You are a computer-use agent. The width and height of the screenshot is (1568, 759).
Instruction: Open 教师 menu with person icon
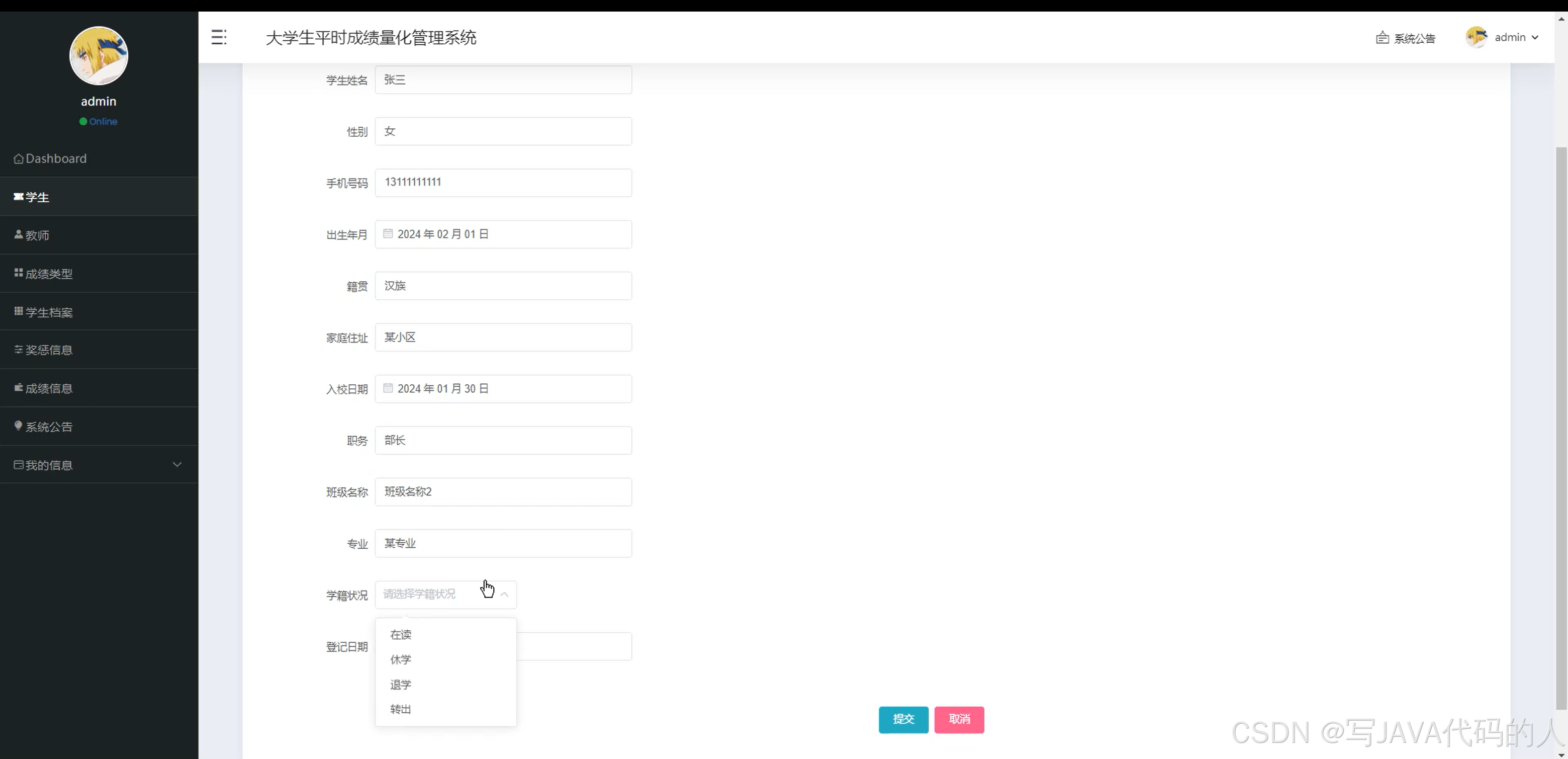(x=19, y=235)
